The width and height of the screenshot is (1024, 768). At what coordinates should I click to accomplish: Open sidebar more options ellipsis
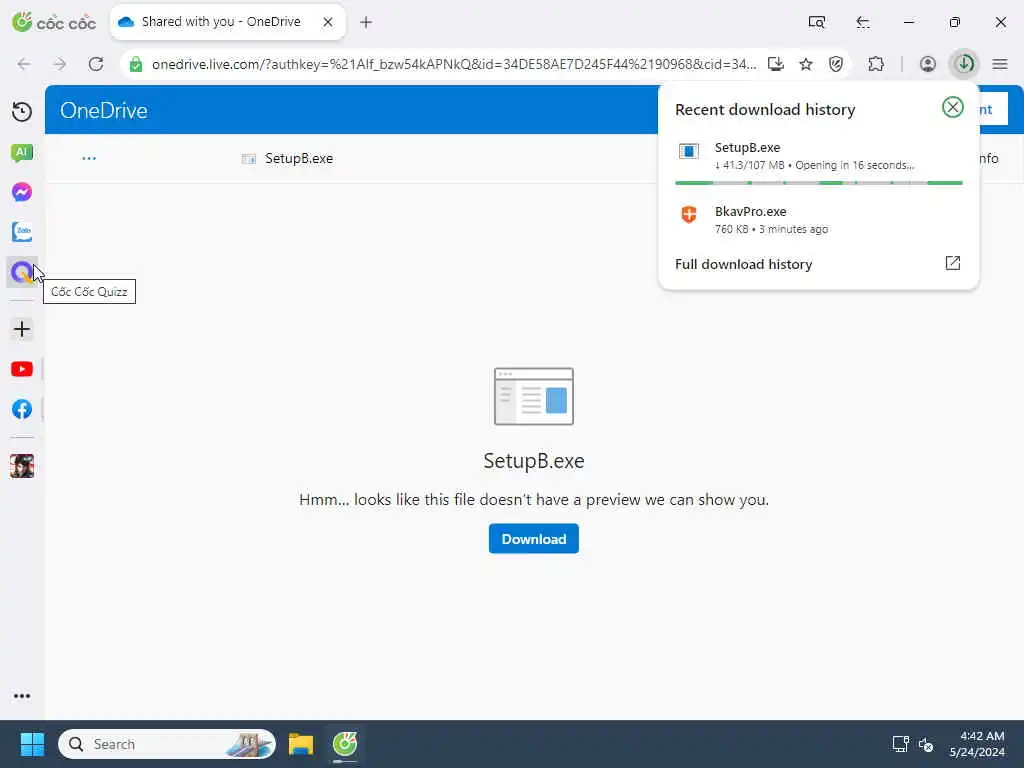point(22,696)
